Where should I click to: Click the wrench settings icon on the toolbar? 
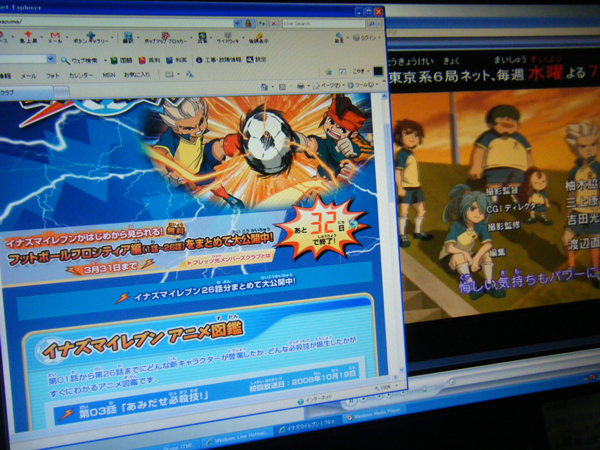point(339,38)
